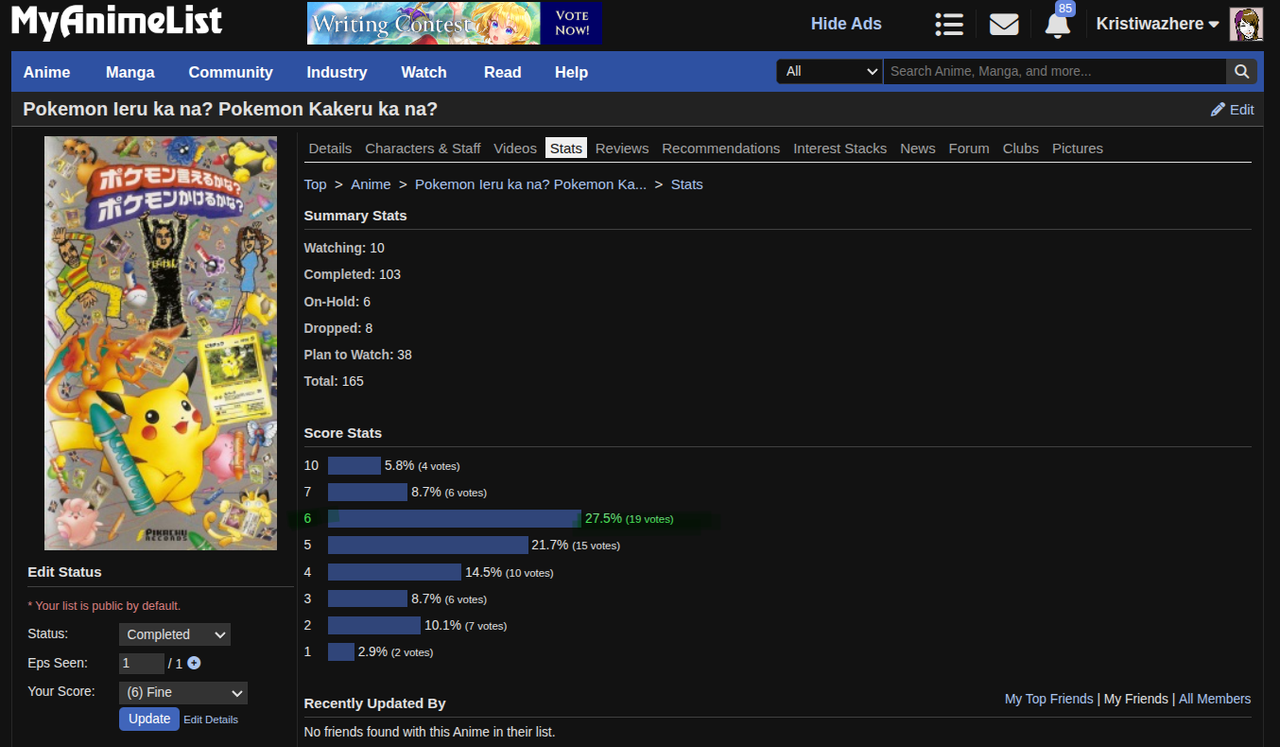Screen dimensions: 1280x747
Task: Click the score 6 bar with 27.5%
Action: (454, 519)
